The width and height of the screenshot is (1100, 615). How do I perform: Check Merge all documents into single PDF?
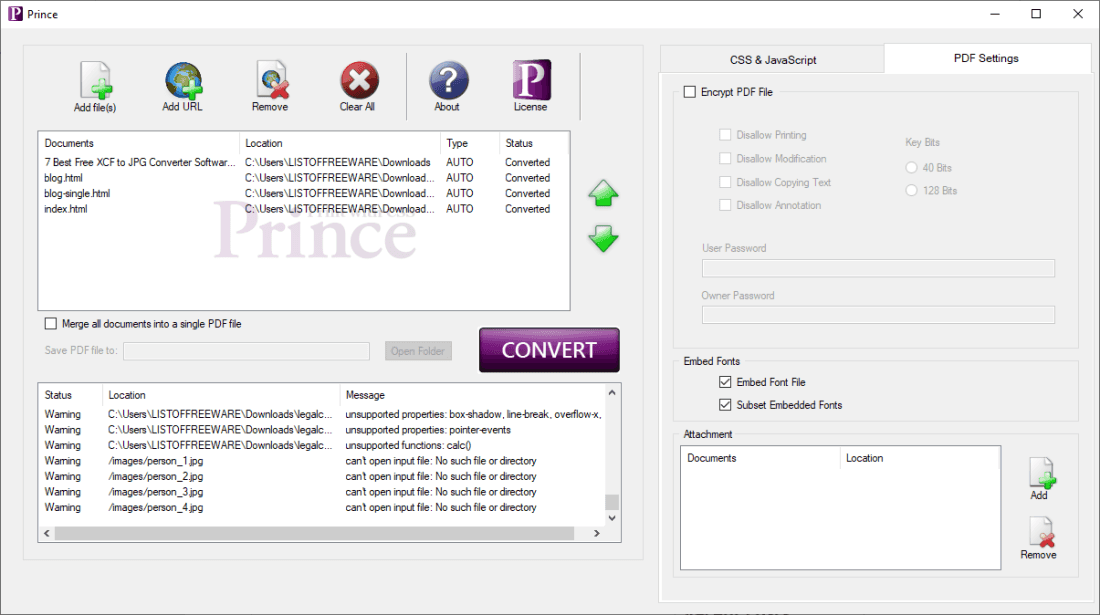(51, 323)
